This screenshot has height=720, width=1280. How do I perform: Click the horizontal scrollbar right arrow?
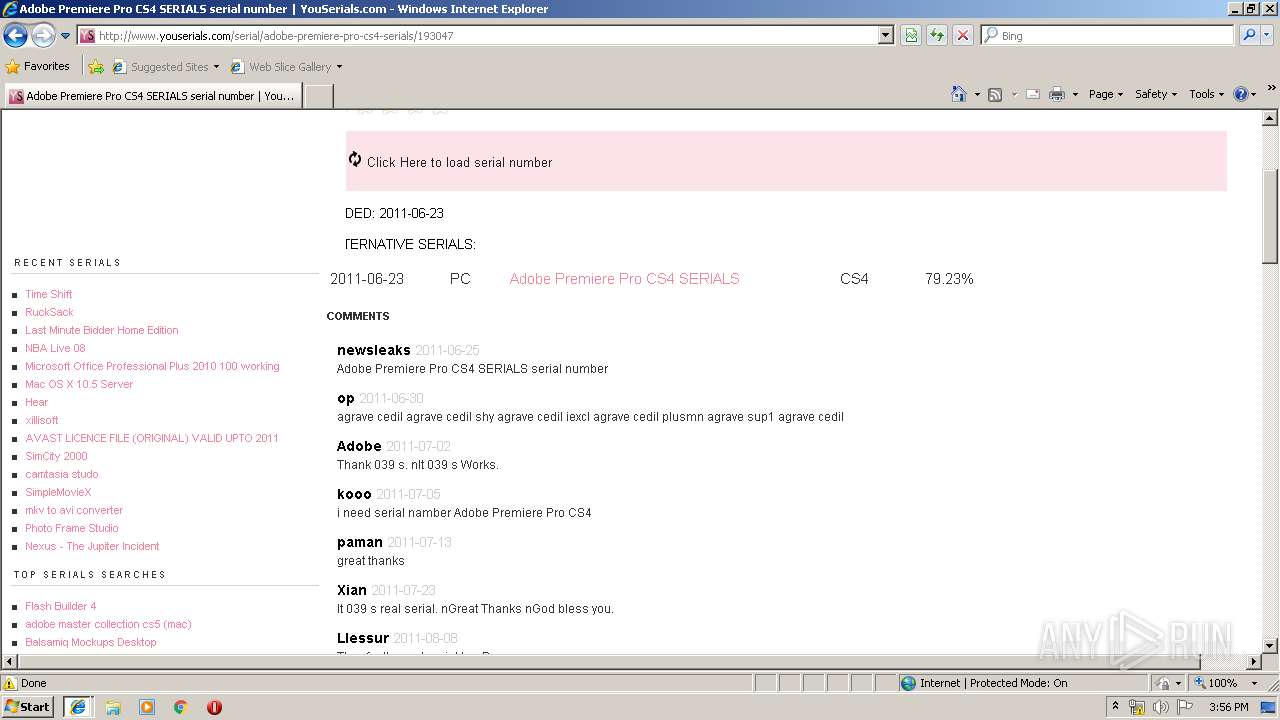tap(1254, 661)
